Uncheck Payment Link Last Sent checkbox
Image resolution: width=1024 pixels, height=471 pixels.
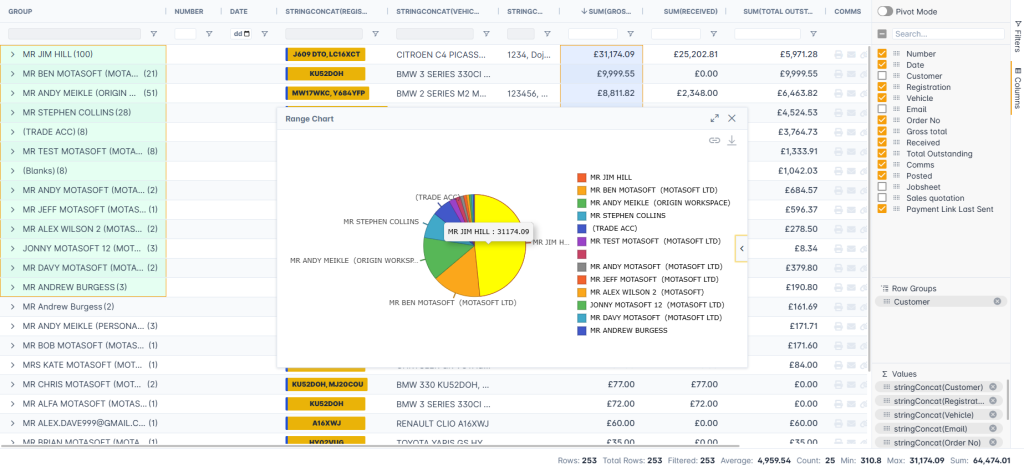point(882,209)
